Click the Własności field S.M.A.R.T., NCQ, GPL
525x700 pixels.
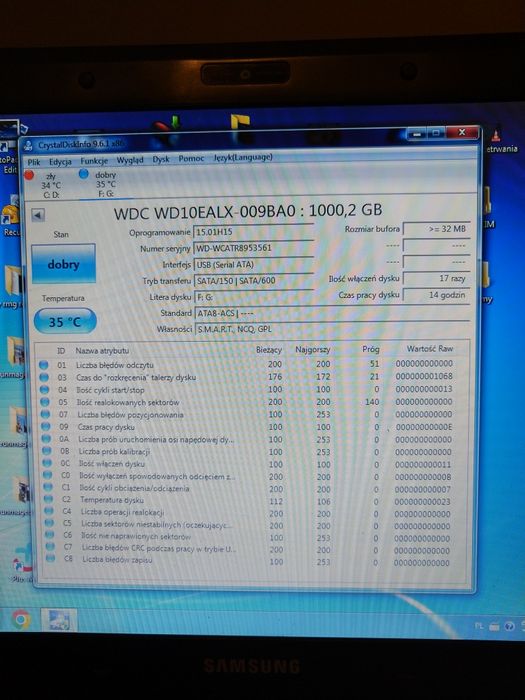[x=332, y=329]
